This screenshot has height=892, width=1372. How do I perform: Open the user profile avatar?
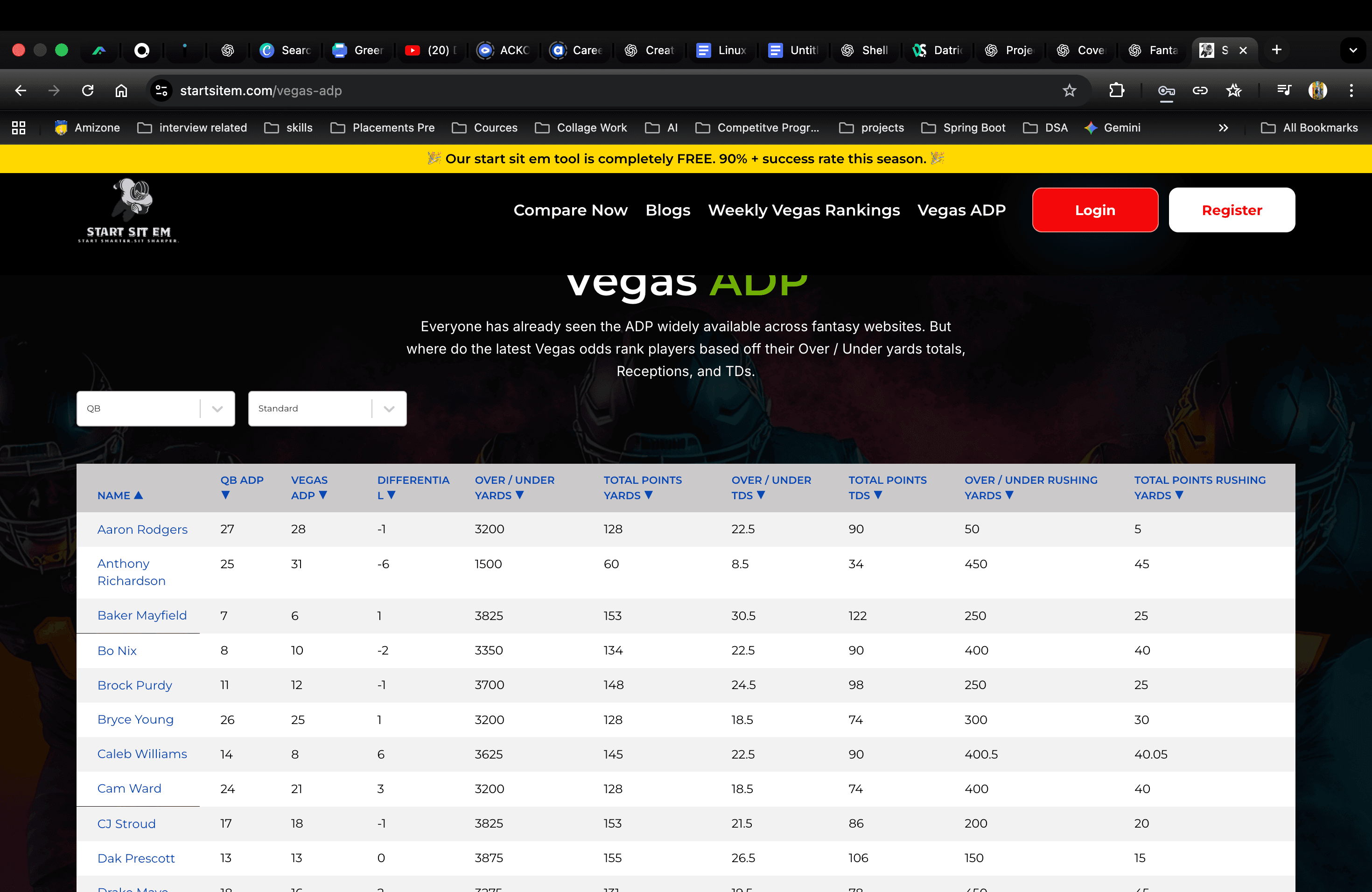click(x=1318, y=91)
